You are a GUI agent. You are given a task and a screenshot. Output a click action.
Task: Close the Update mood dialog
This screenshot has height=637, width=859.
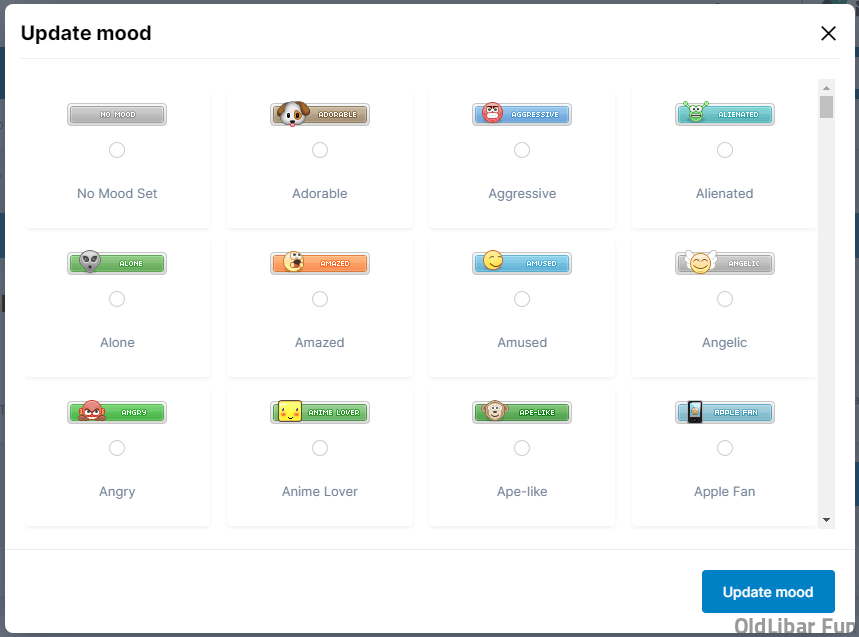tap(828, 33)
